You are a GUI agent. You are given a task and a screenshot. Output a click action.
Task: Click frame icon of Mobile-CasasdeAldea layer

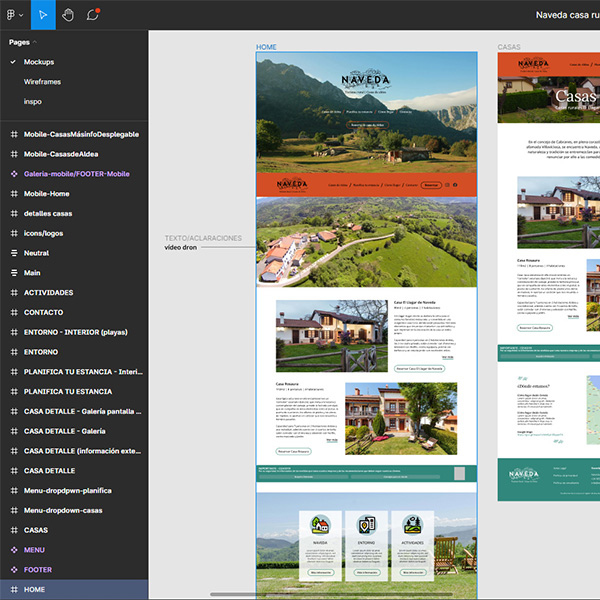14,154
